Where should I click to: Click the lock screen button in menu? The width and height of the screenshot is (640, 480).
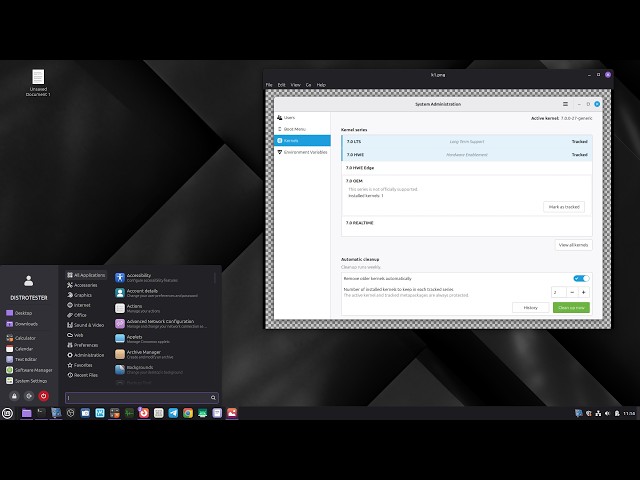coord(14,396)
